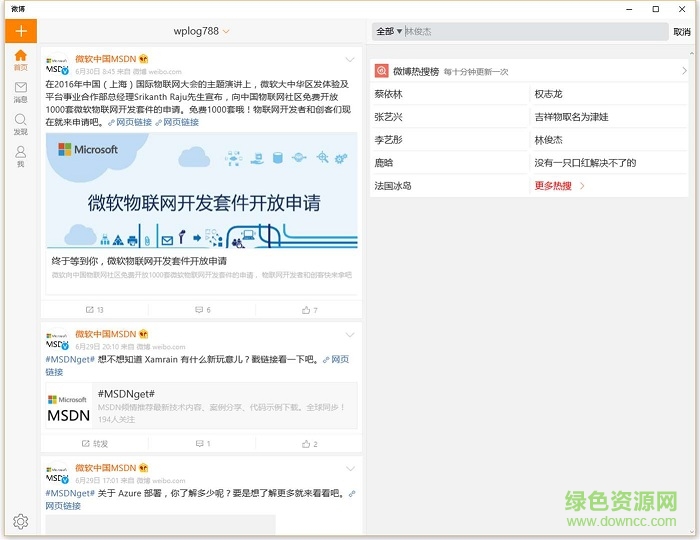Open the Discover (发现) search icon
The image size is (700, 540).
[20, 124]
